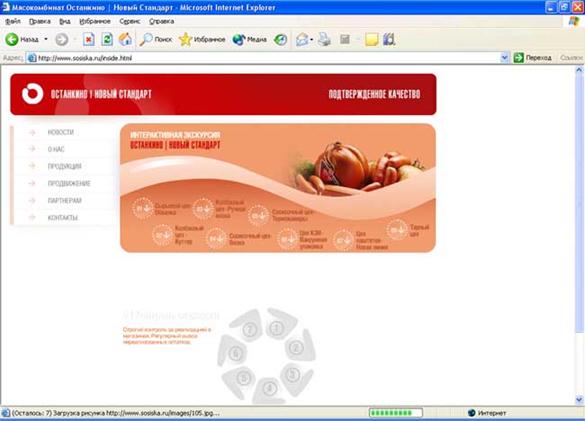Click the page loading progress bar

tap(395, 413)
